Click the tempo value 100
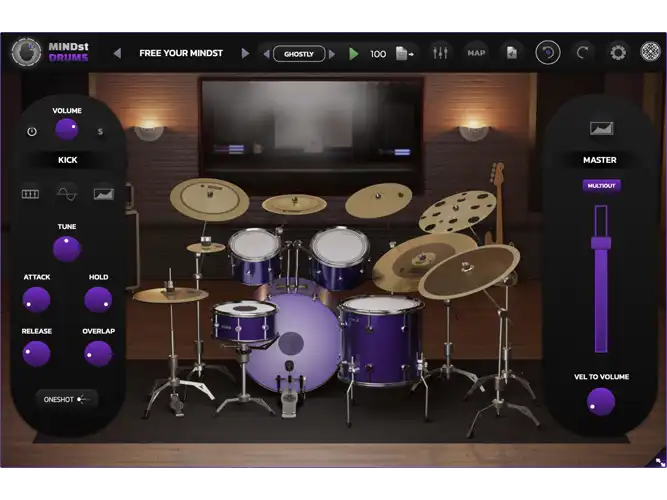667x500 pixels. coord(378,54)
